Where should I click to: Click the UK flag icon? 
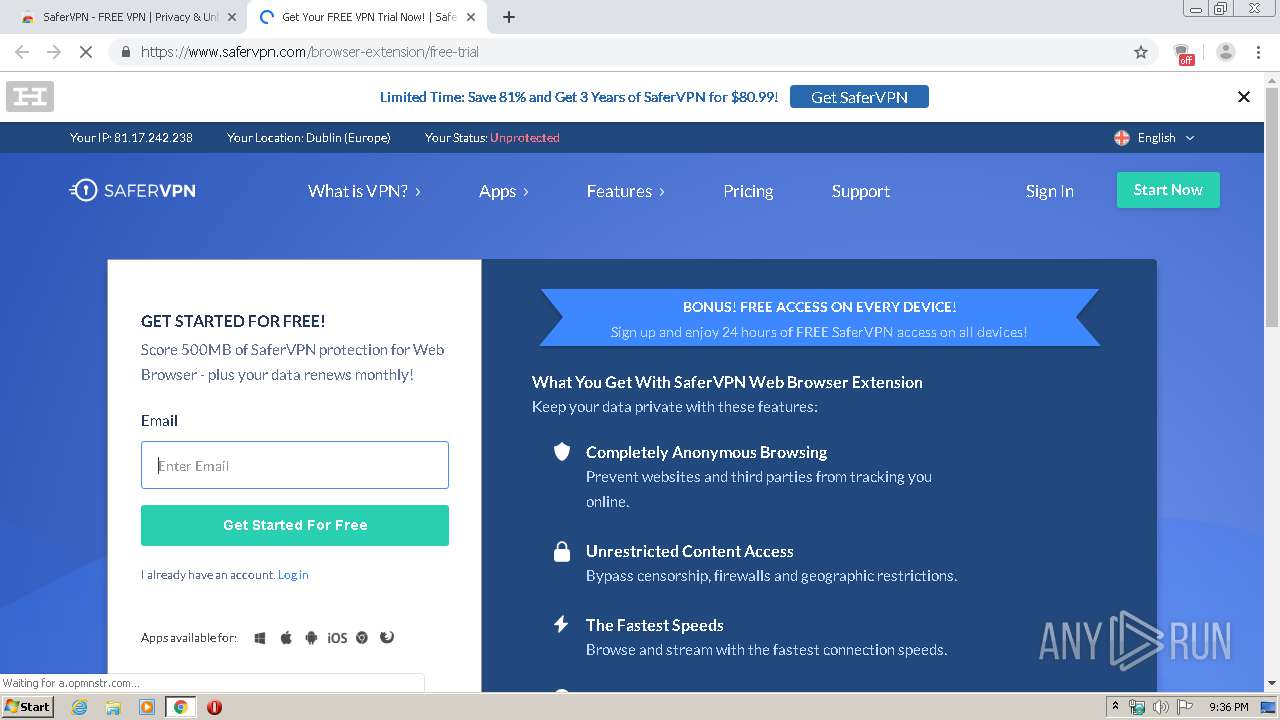click(x=1122, y=138)
